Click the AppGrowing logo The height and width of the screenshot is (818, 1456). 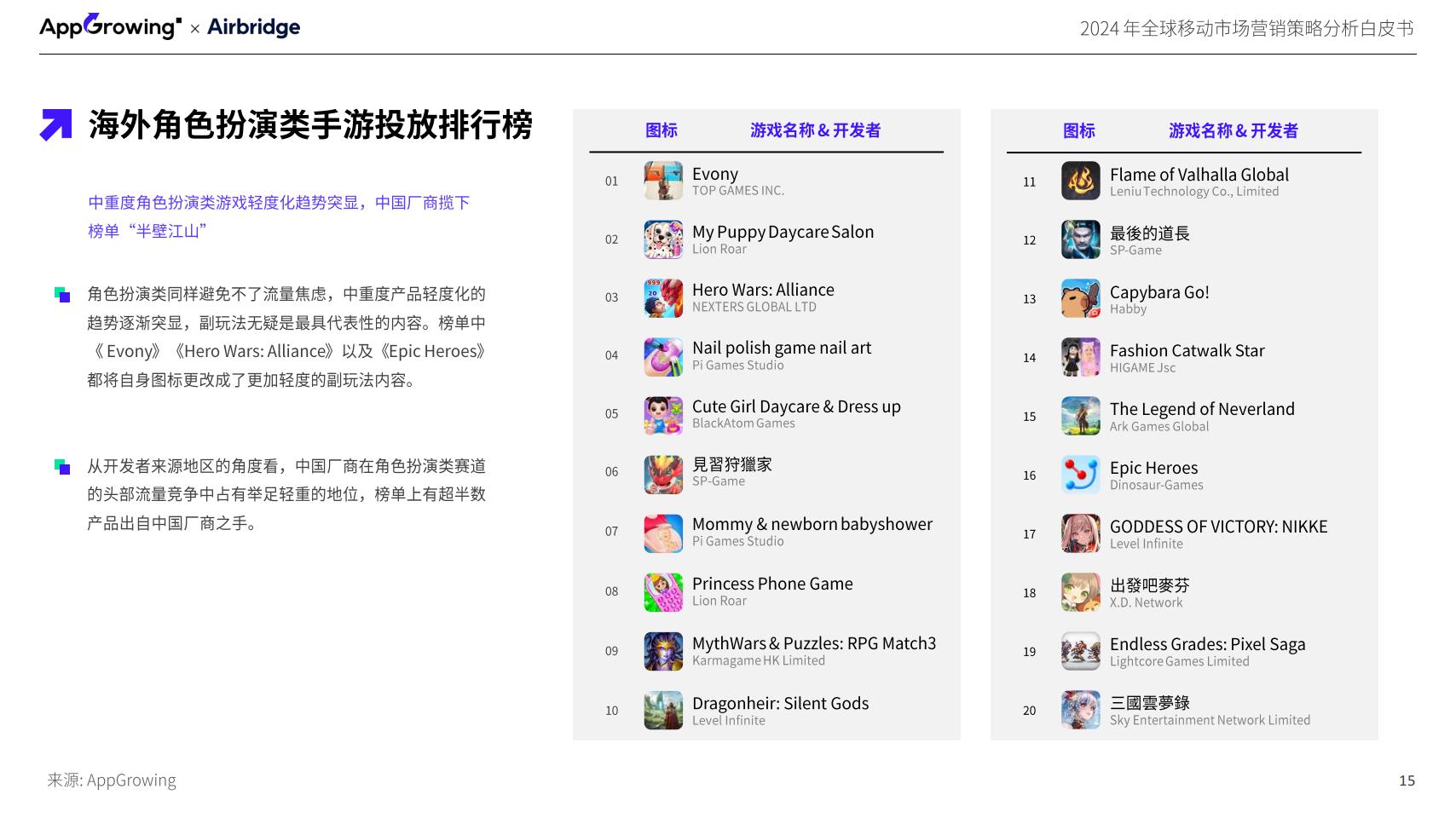pyautogui.click(x=110, y=26)
